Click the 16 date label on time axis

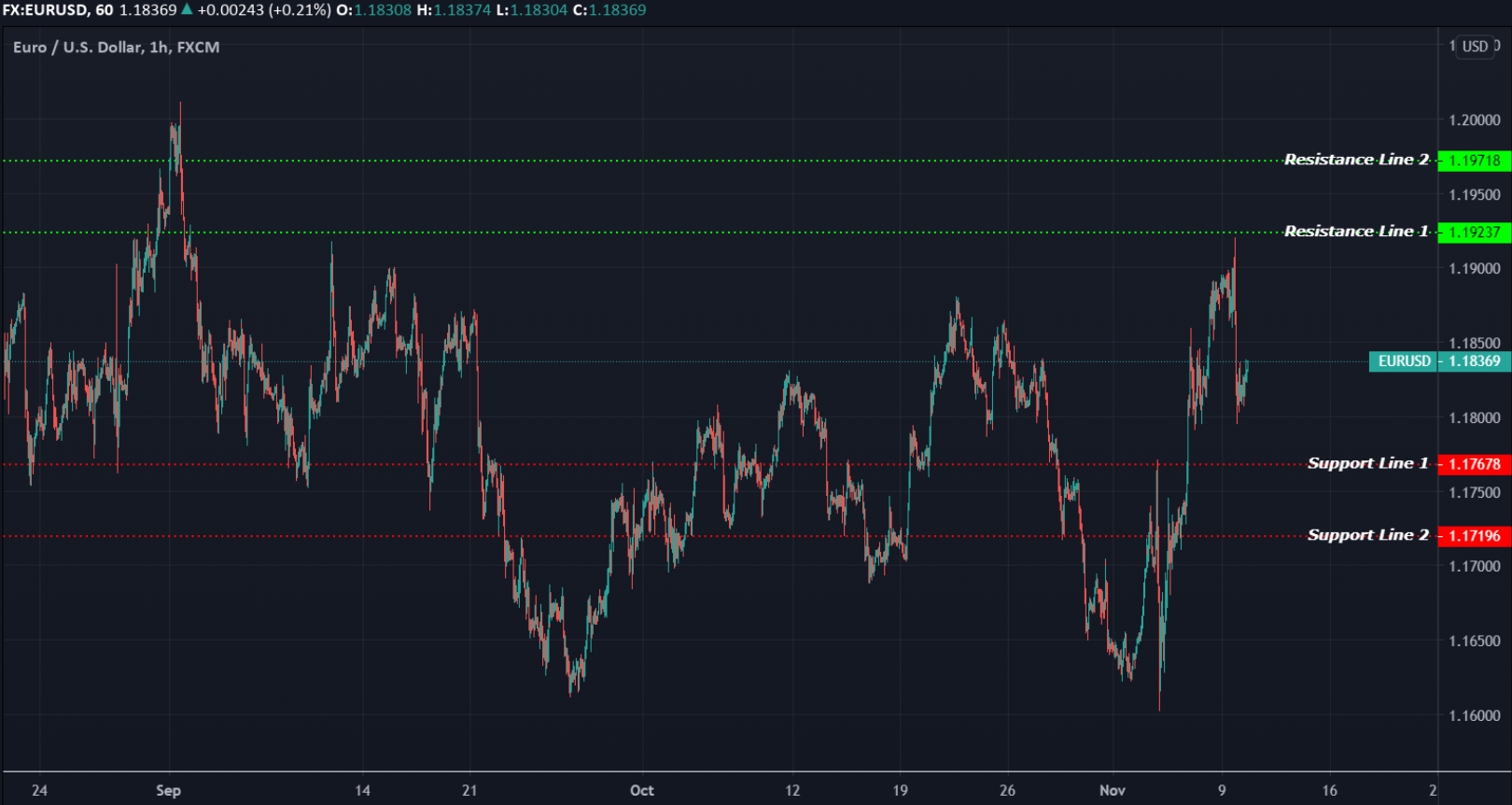tap(1330, 790)
